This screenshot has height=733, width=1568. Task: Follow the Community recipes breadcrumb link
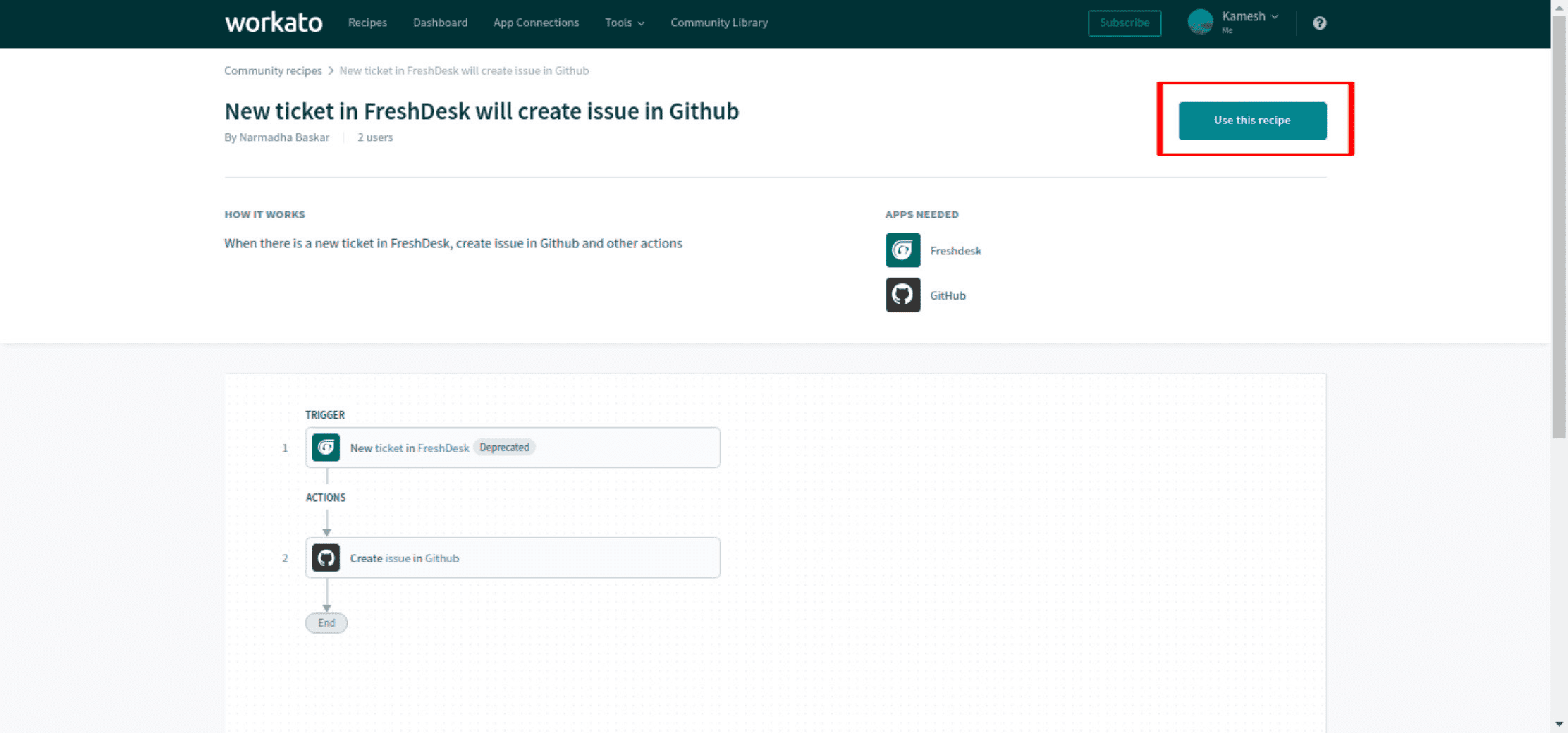click(x=273, y=70)
